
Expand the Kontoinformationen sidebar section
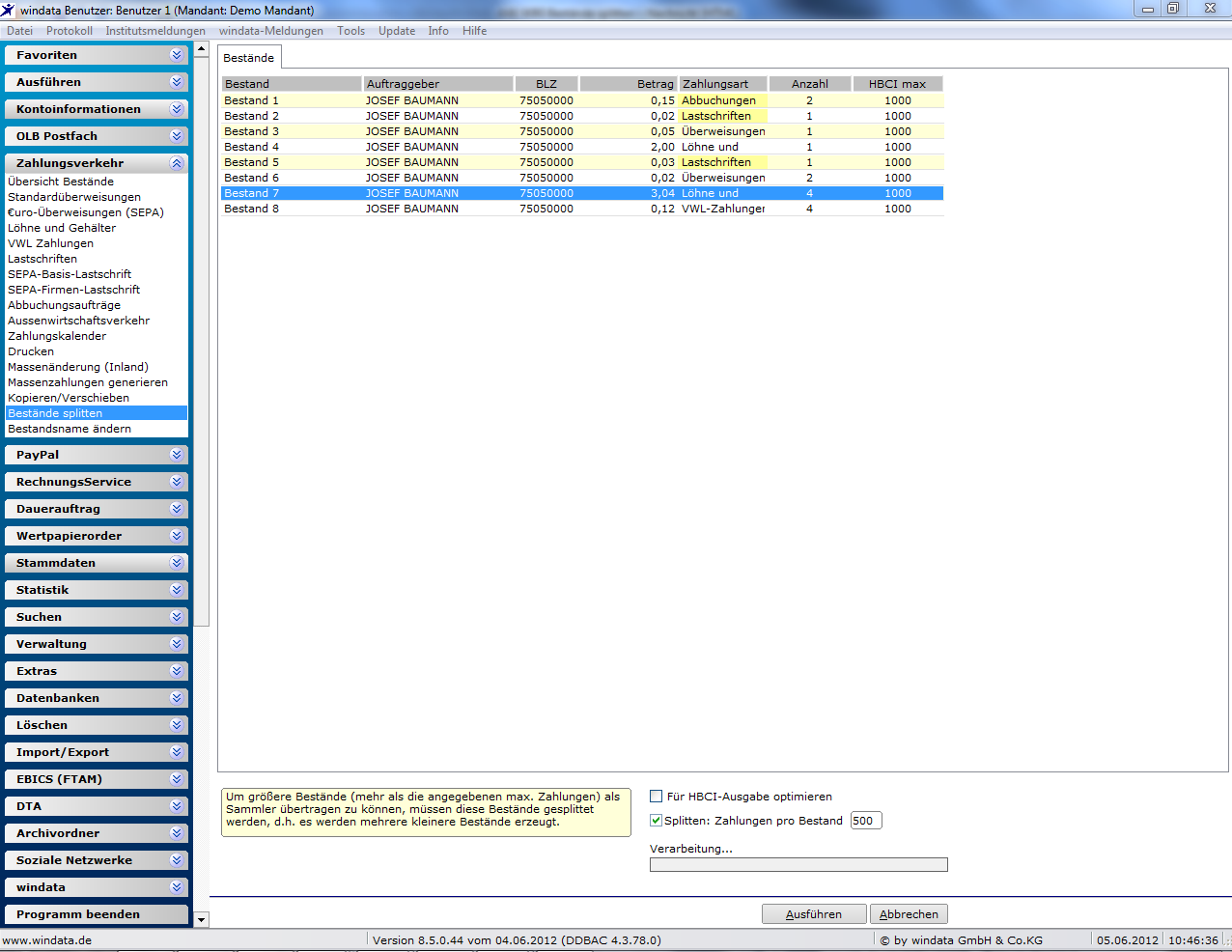[x=96, y=109]
